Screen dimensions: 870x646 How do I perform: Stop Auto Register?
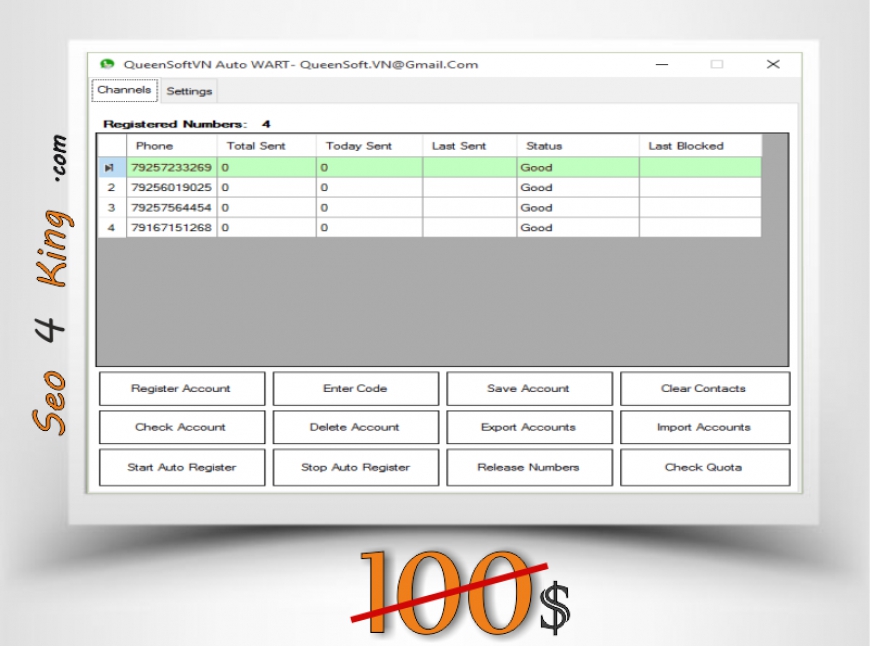point(356,467)
